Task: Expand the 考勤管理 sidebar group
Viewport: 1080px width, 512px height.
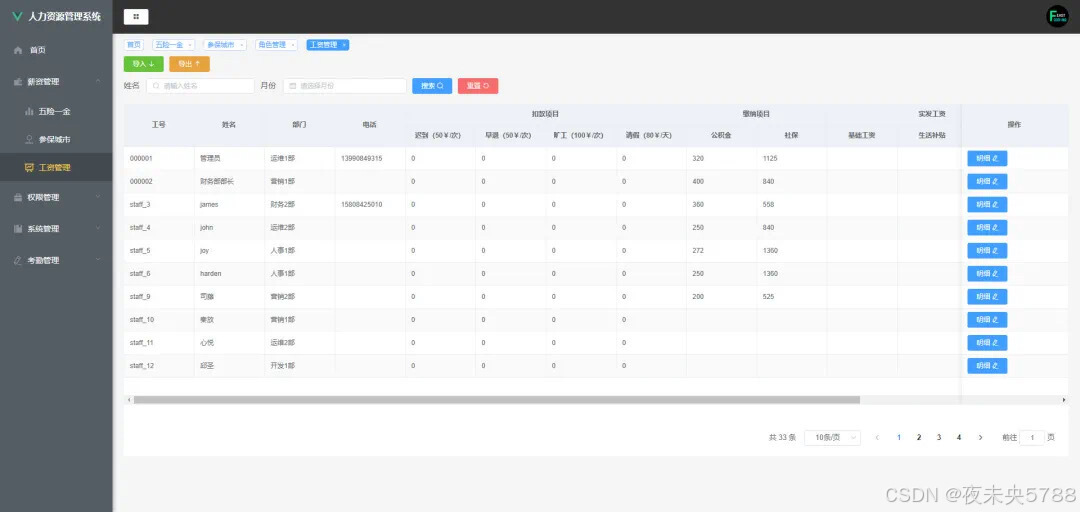Action: tap(56, 260)
